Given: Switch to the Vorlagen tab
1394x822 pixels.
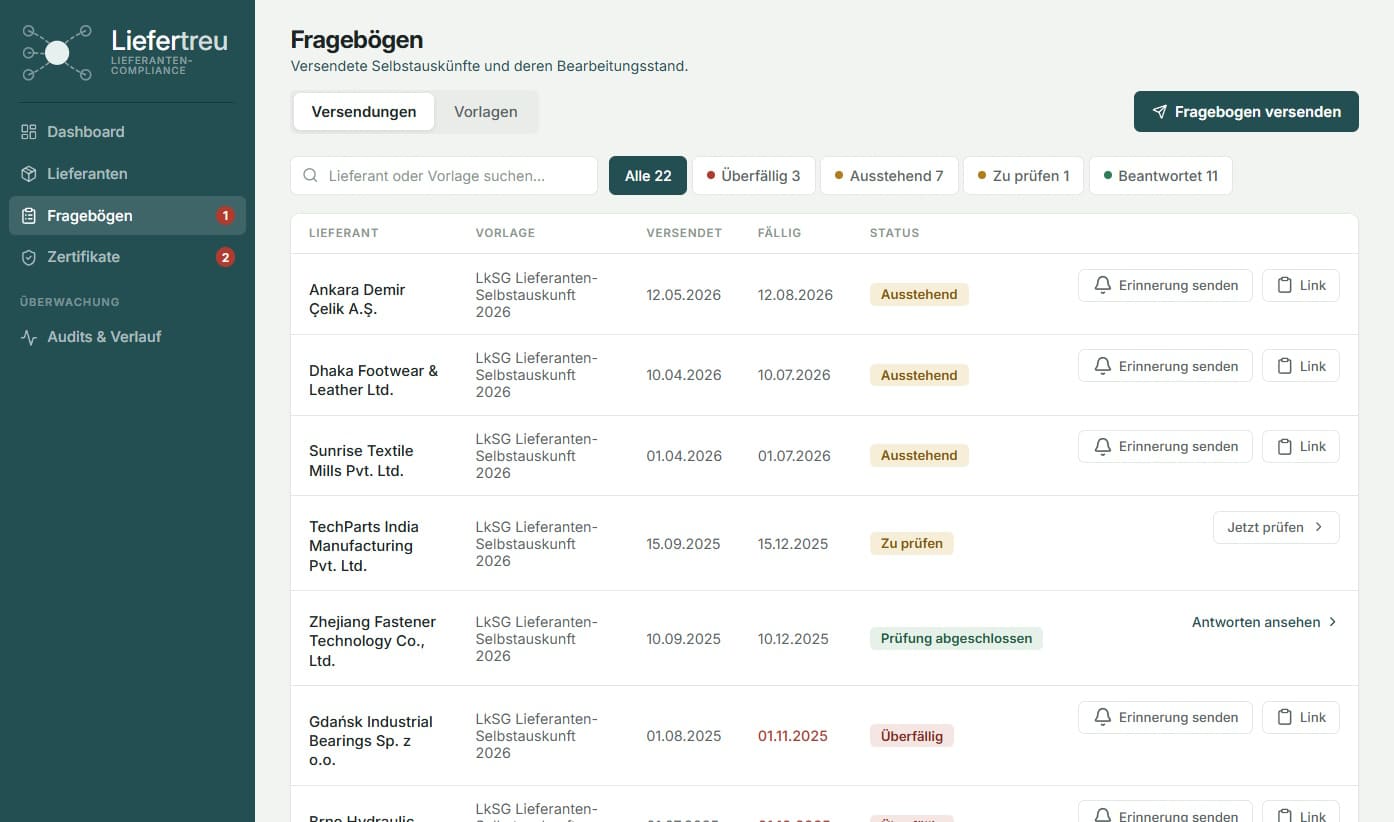Looking at the screenshot, I should tap(486, 112).
